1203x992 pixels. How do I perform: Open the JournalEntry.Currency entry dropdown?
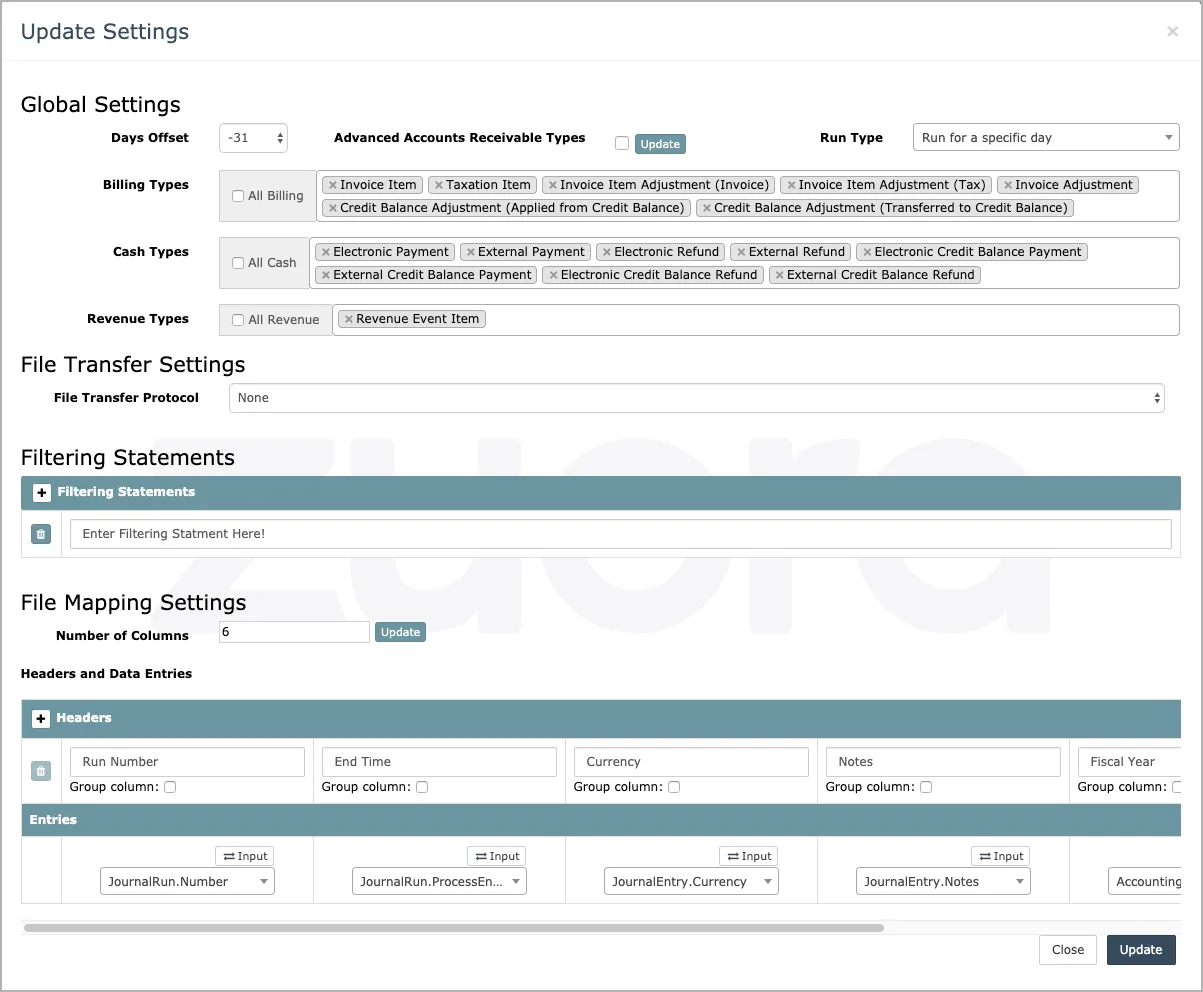point(691,881)
